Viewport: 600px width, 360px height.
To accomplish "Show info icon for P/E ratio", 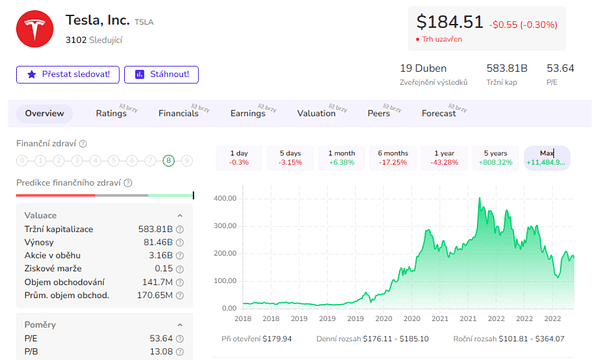I will point(180,339).
